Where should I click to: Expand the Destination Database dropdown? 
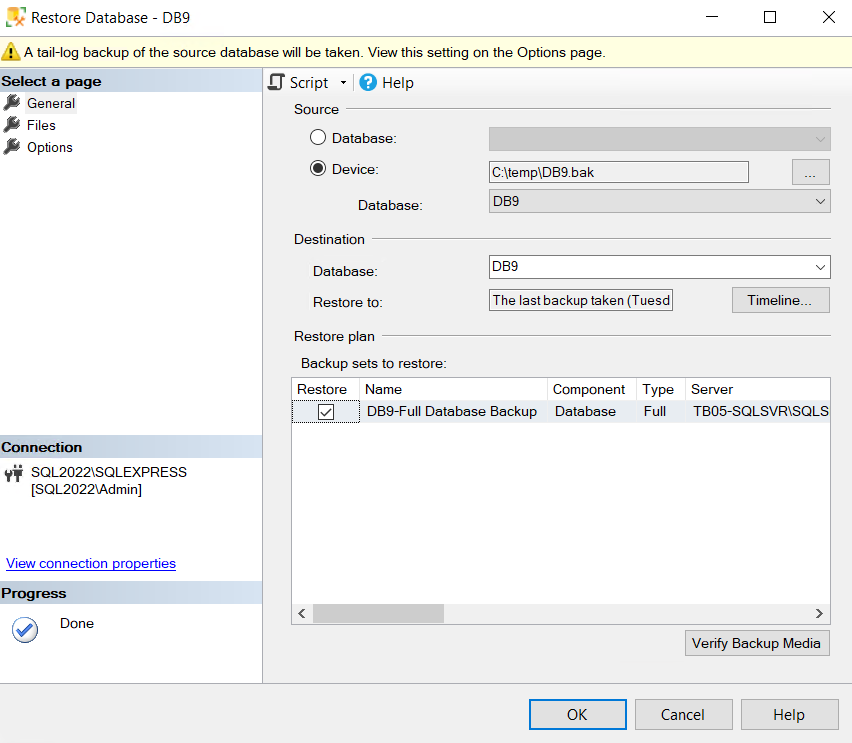pyautogui.click(x=820, y=267)
